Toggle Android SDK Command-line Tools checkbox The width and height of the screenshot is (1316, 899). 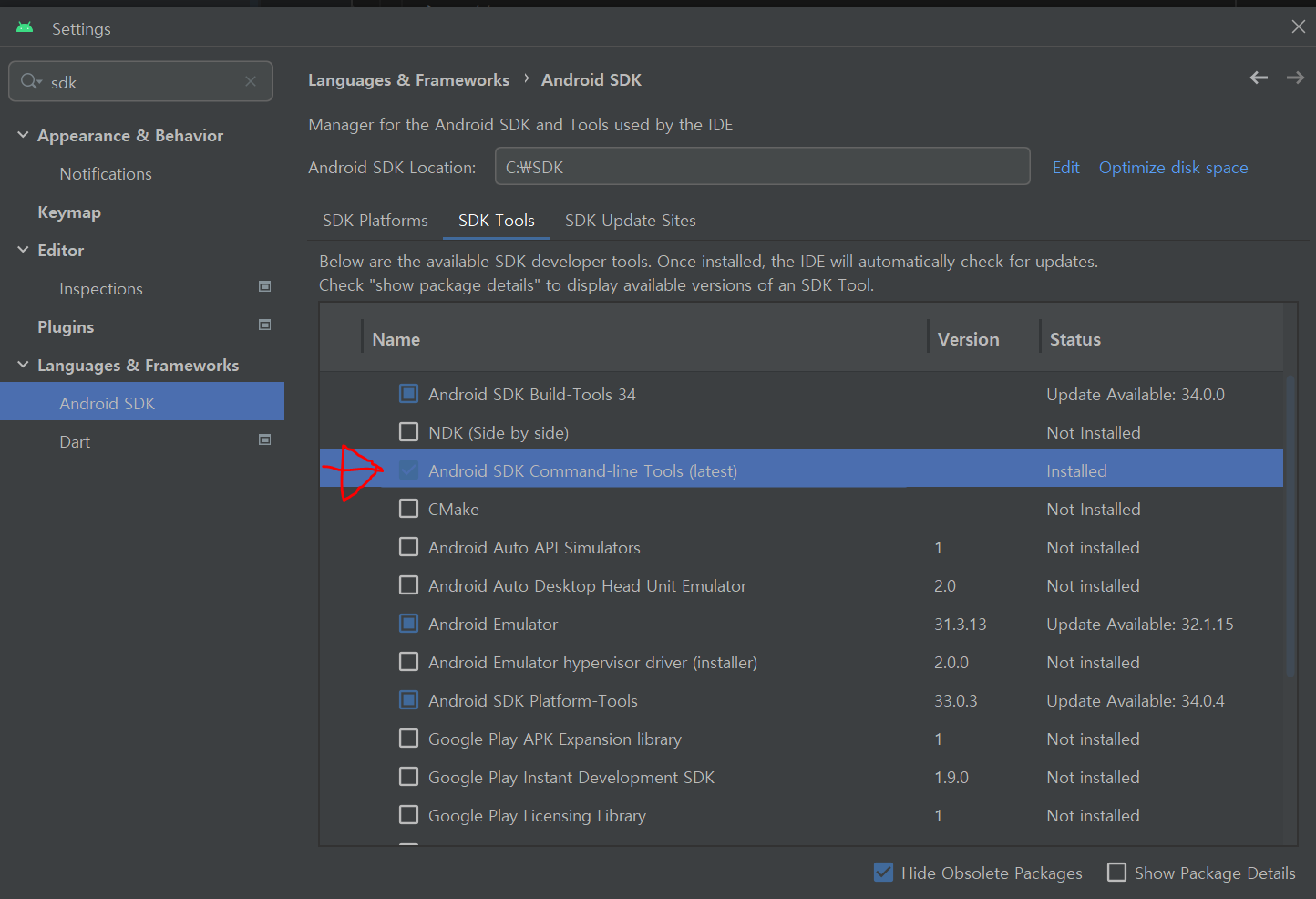(x=409, y=470)
